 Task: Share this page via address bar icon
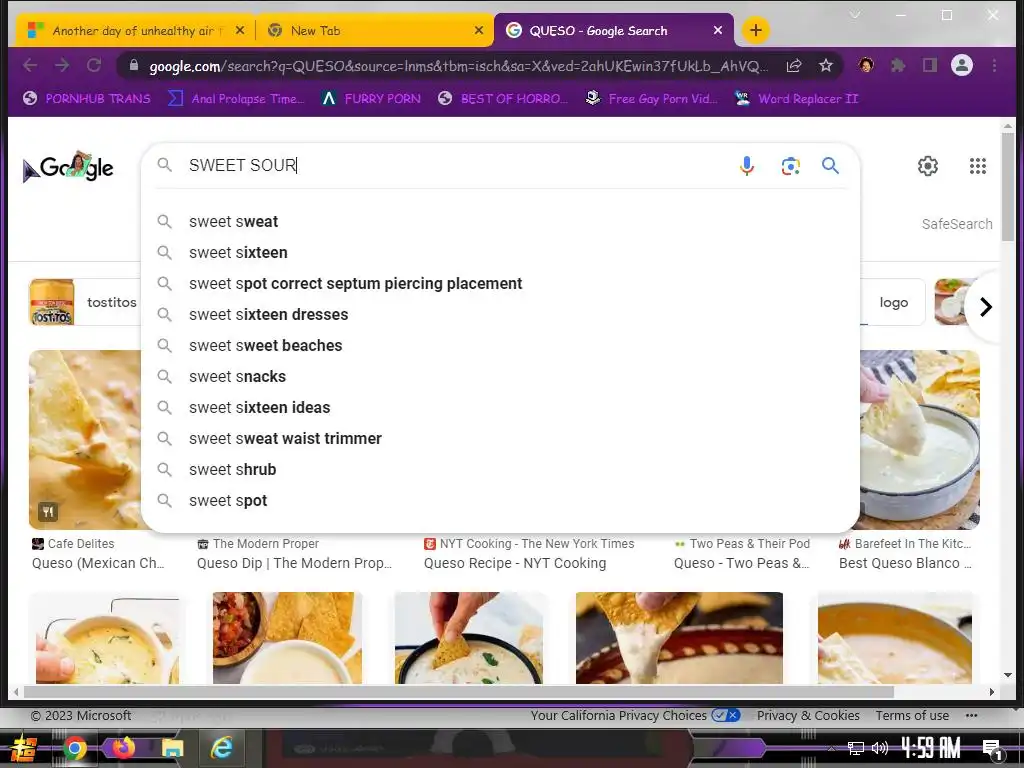794,65
